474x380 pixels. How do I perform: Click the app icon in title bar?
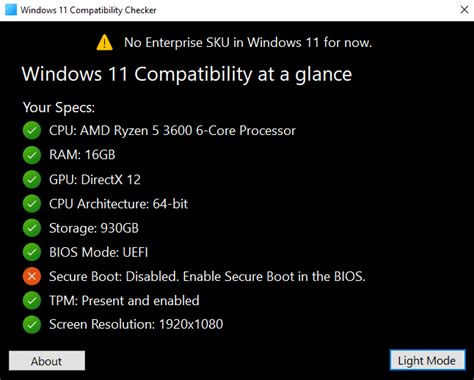(x=11, y=10)
